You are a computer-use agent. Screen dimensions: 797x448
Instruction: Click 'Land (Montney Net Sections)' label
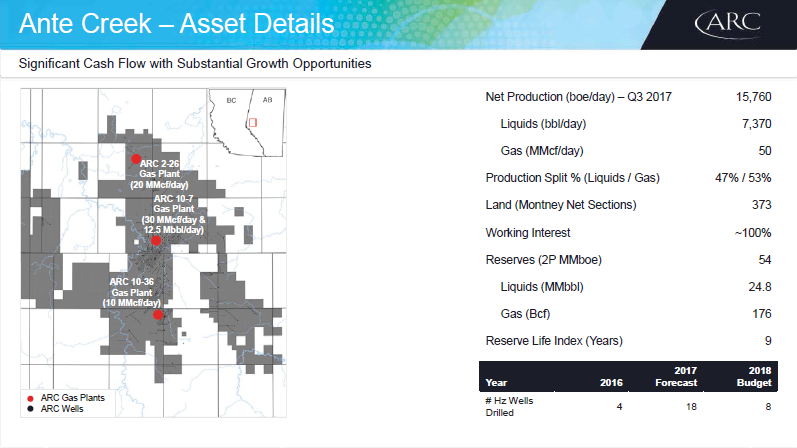[561, 205]
